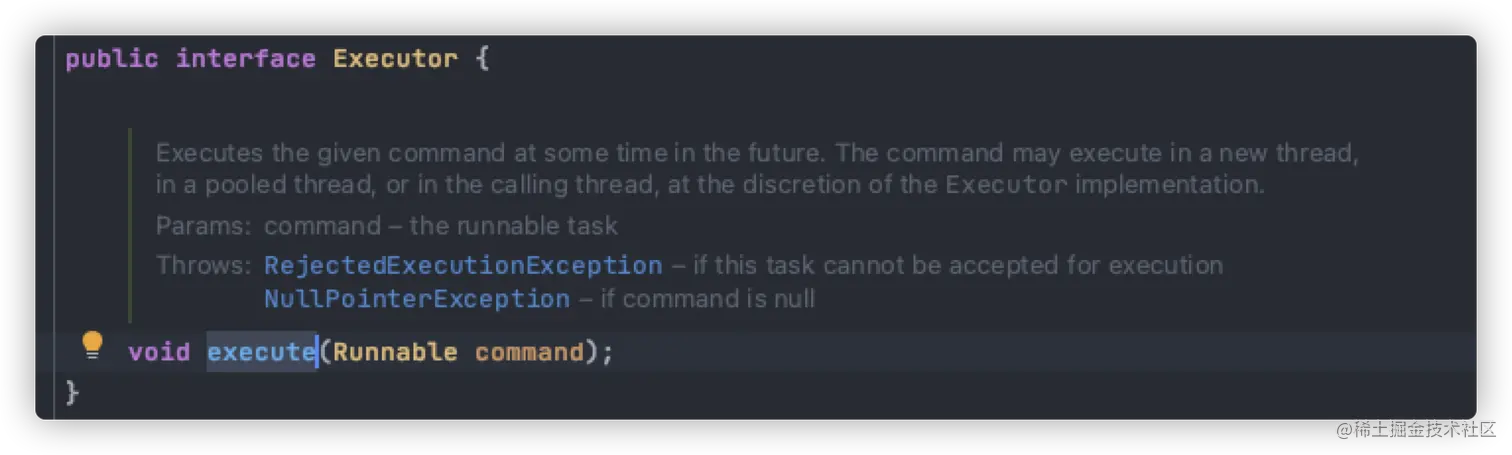Click the Params: label in the documentation
The width and height of the screenshot is (1512, 455).
202,226
